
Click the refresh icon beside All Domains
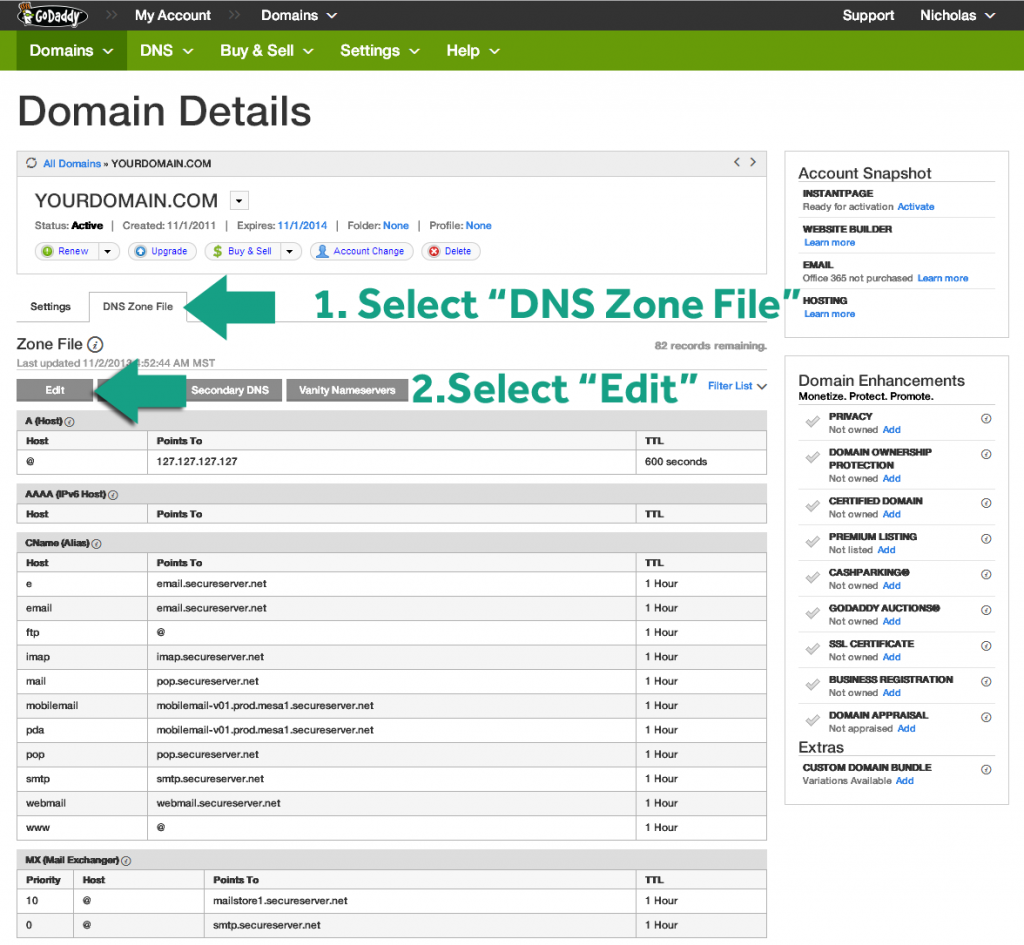tap(31, 163)
